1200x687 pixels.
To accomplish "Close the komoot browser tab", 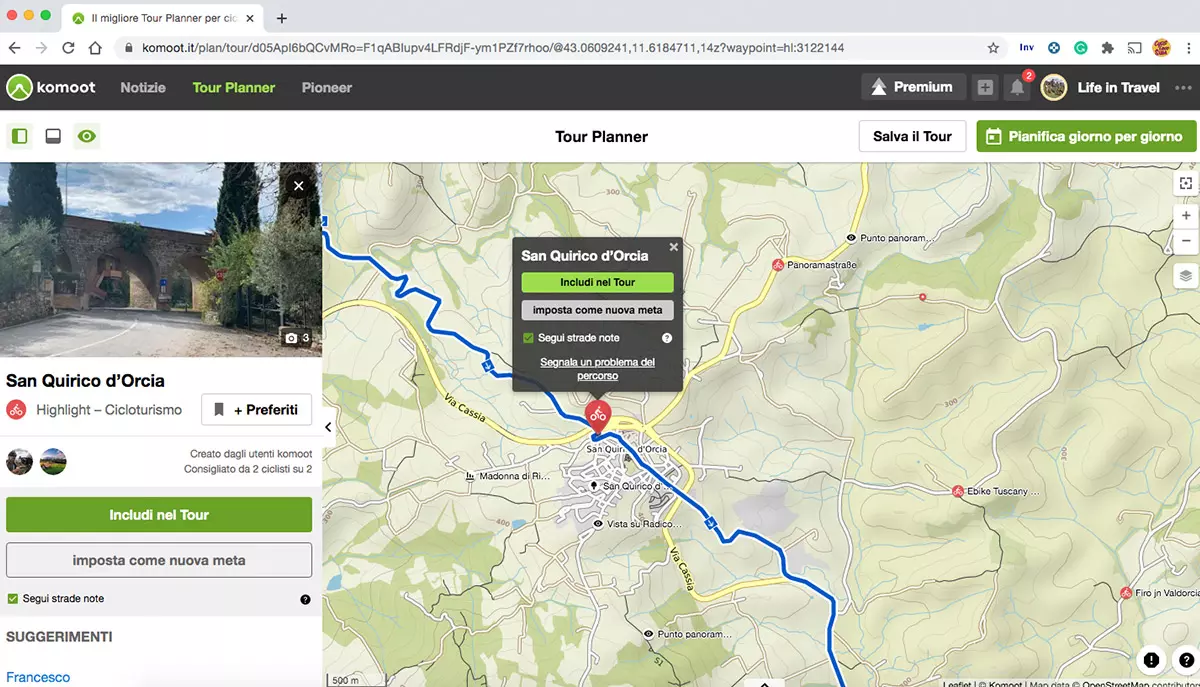I will 250,18.
